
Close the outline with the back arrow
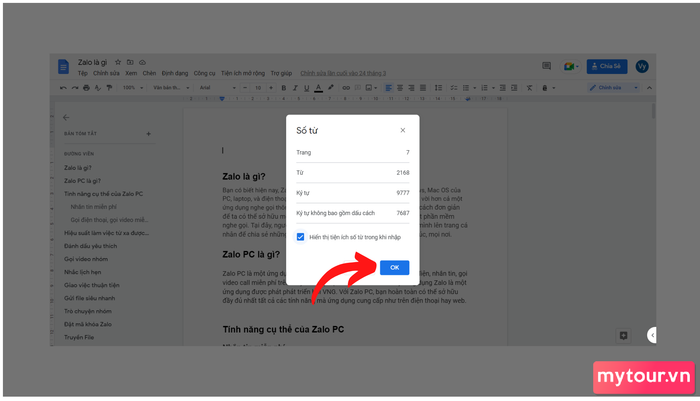66,117
